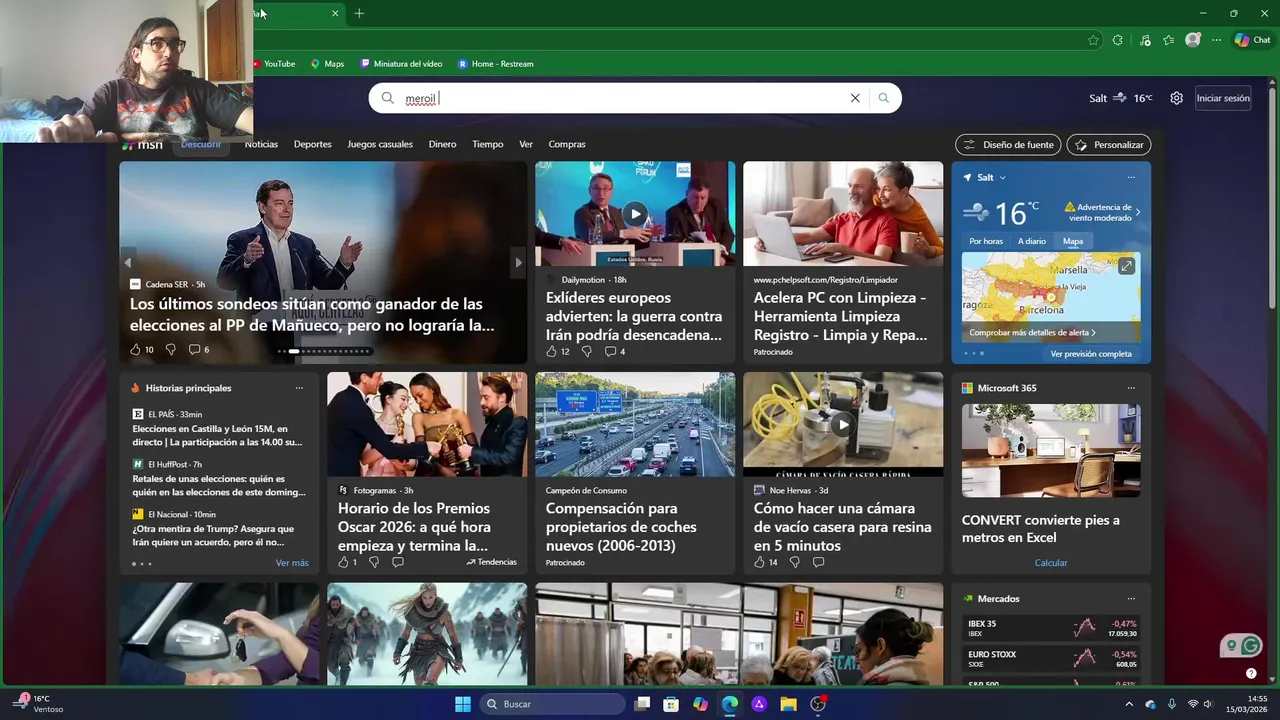Open Compensación para propietarios de coches card
This screenshot has height=720, width=1280.
click(x=635, y=473)
